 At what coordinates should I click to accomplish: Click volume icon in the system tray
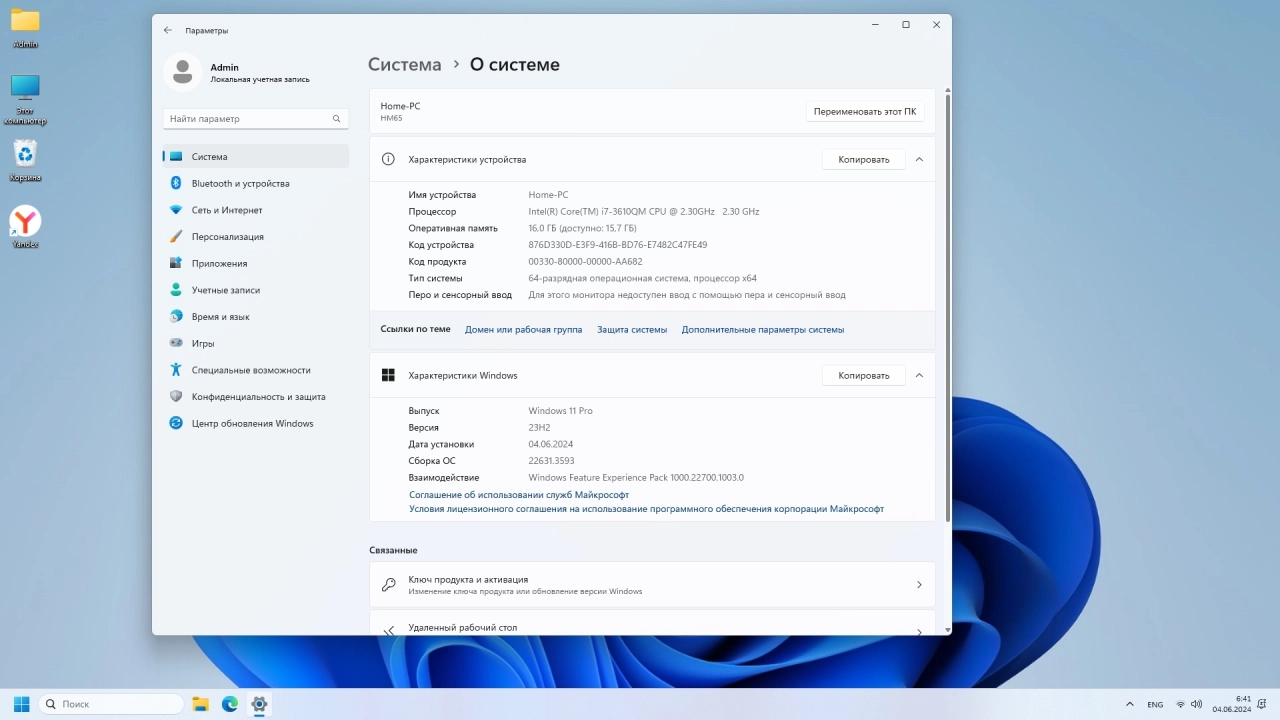1196,705
